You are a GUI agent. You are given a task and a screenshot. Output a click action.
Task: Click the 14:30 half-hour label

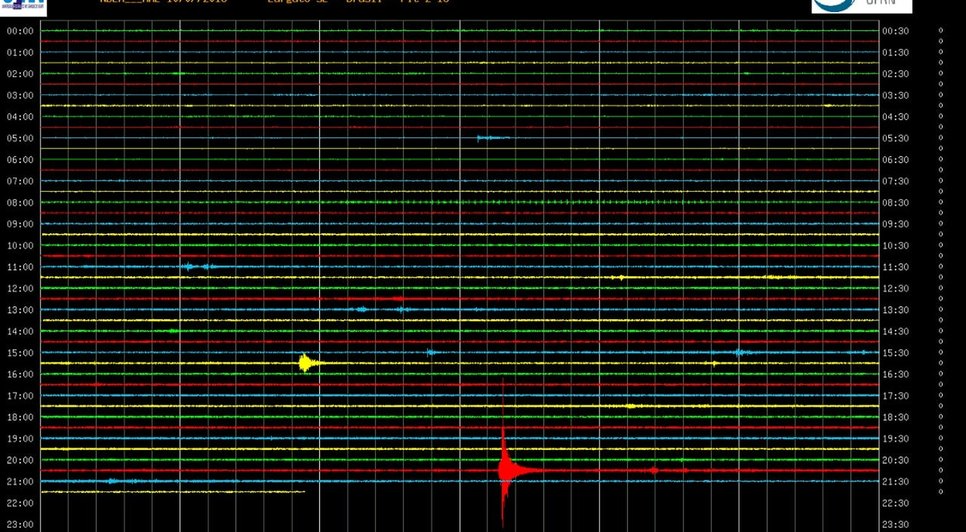click(896, 331)
